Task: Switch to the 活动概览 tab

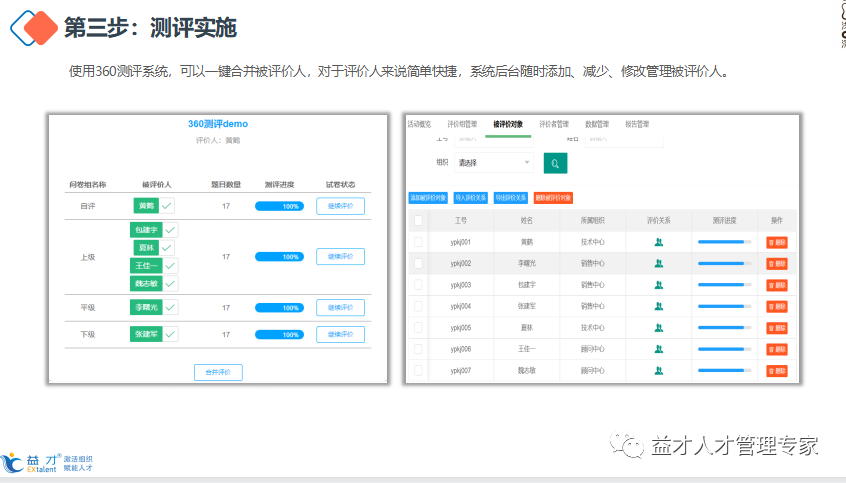Action: coord(419,125)
